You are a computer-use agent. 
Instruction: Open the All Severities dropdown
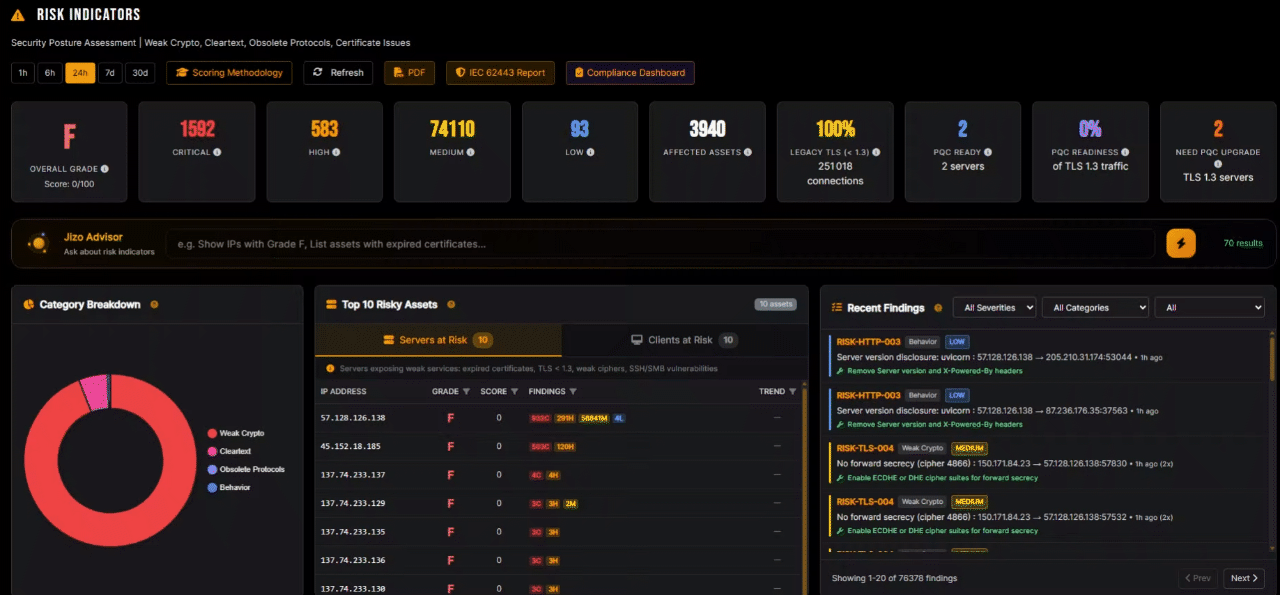(993, 308)
